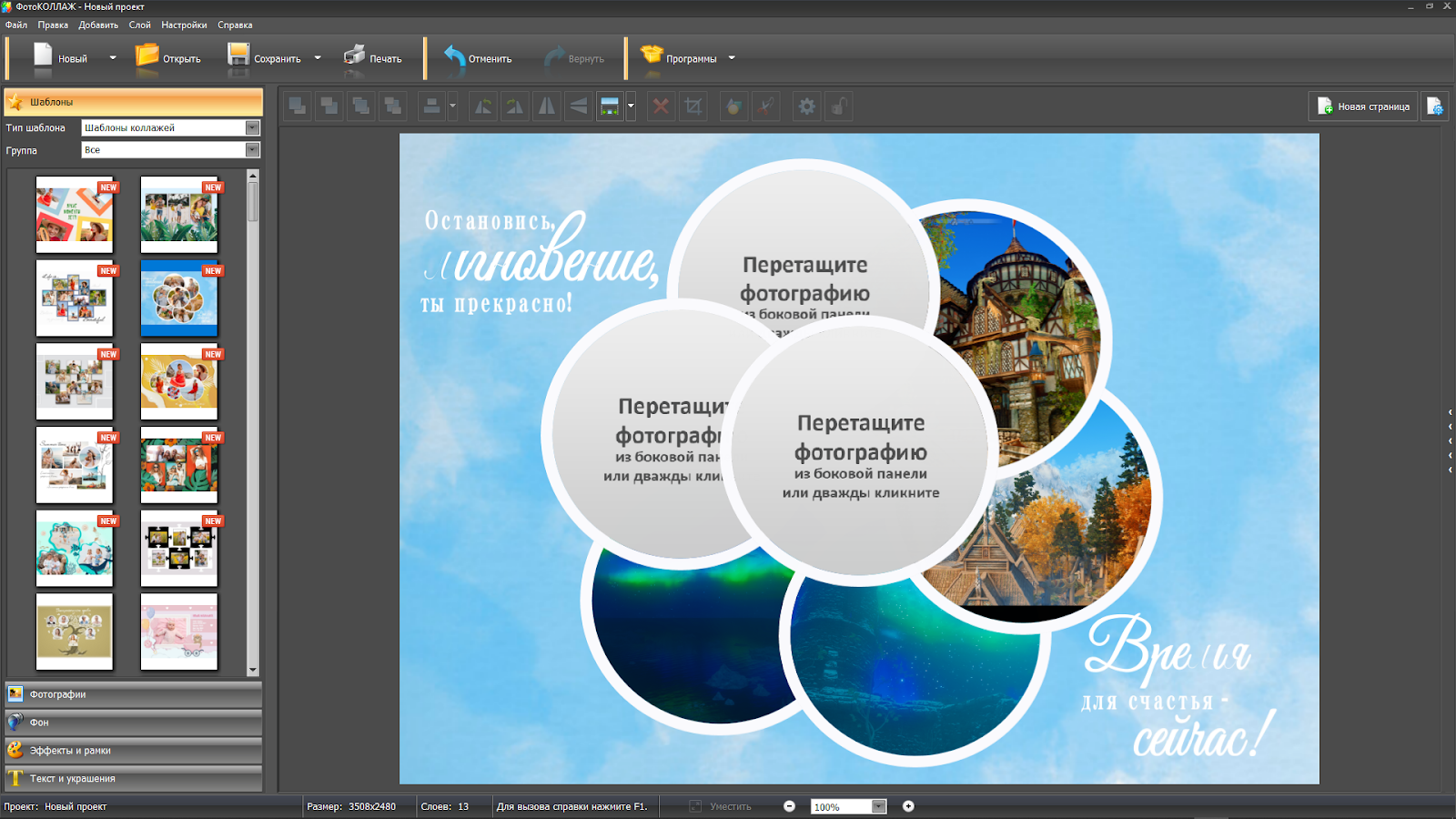This screenshot has height=819, width=1456.
Task: Click the flip horizontal mirror icon
Action: [x=547, y=106]
